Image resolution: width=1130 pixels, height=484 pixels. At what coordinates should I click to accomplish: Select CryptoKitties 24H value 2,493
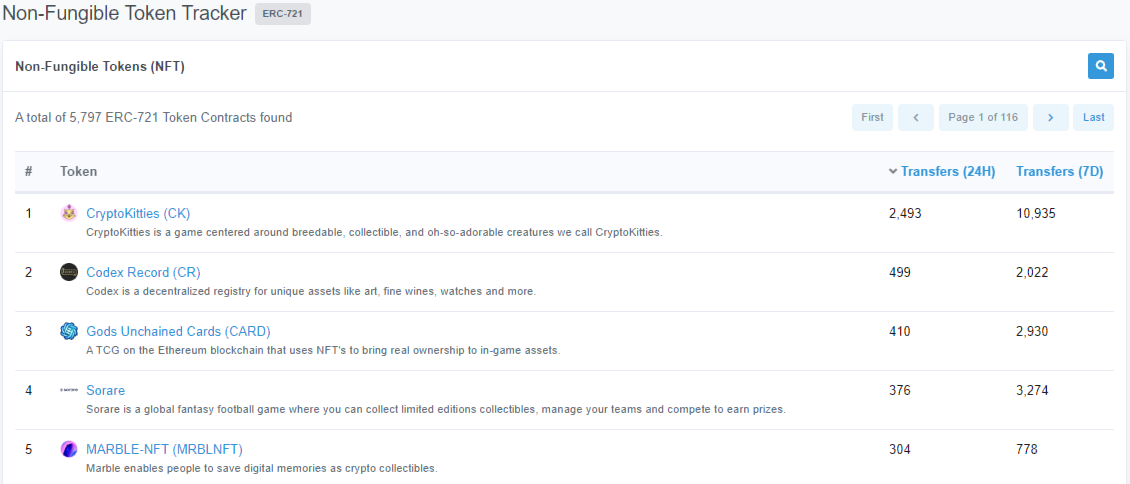point(905,213)
